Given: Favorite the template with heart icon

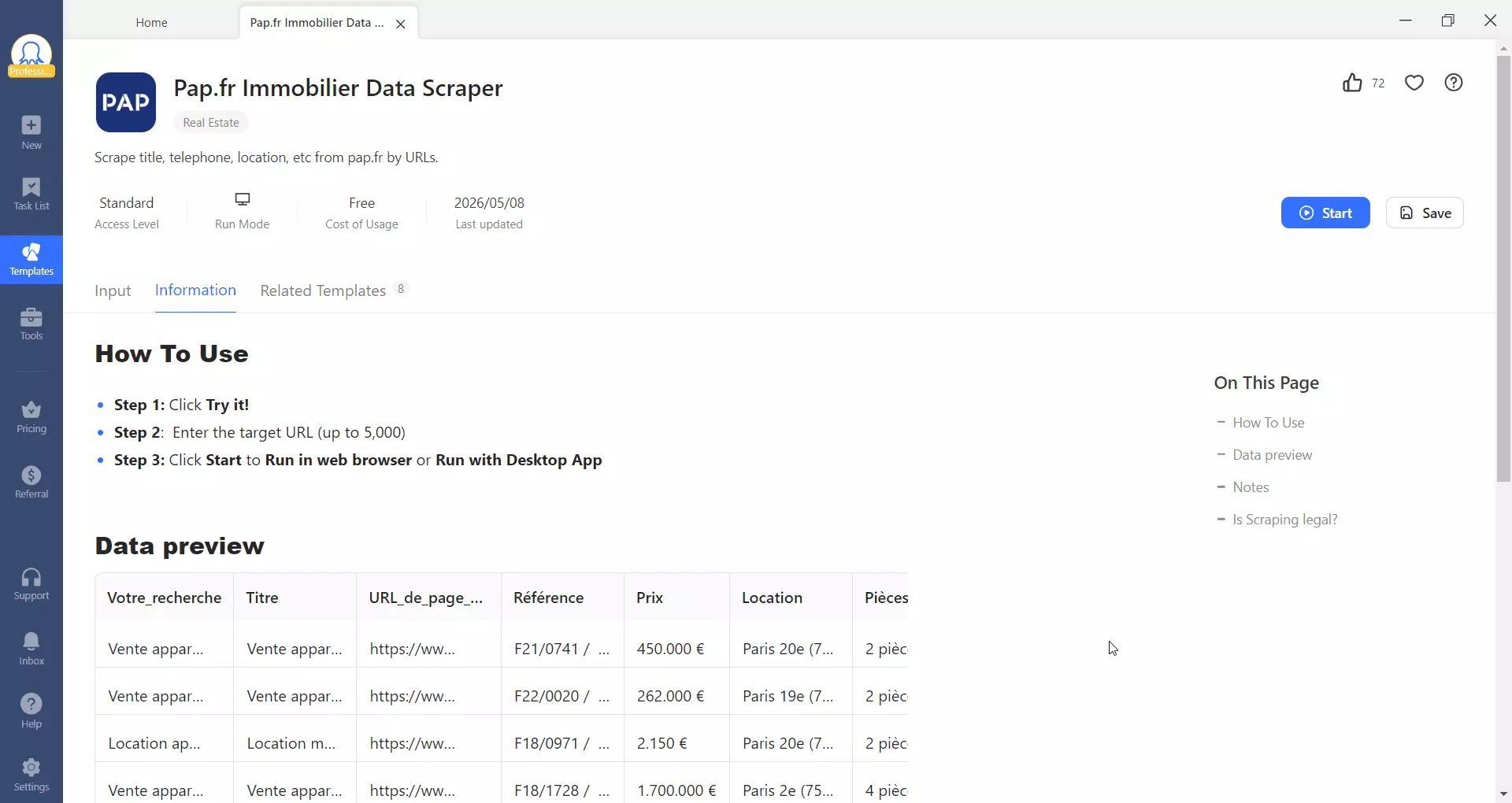Looking at the screenshot, I should pos(1414,83).
